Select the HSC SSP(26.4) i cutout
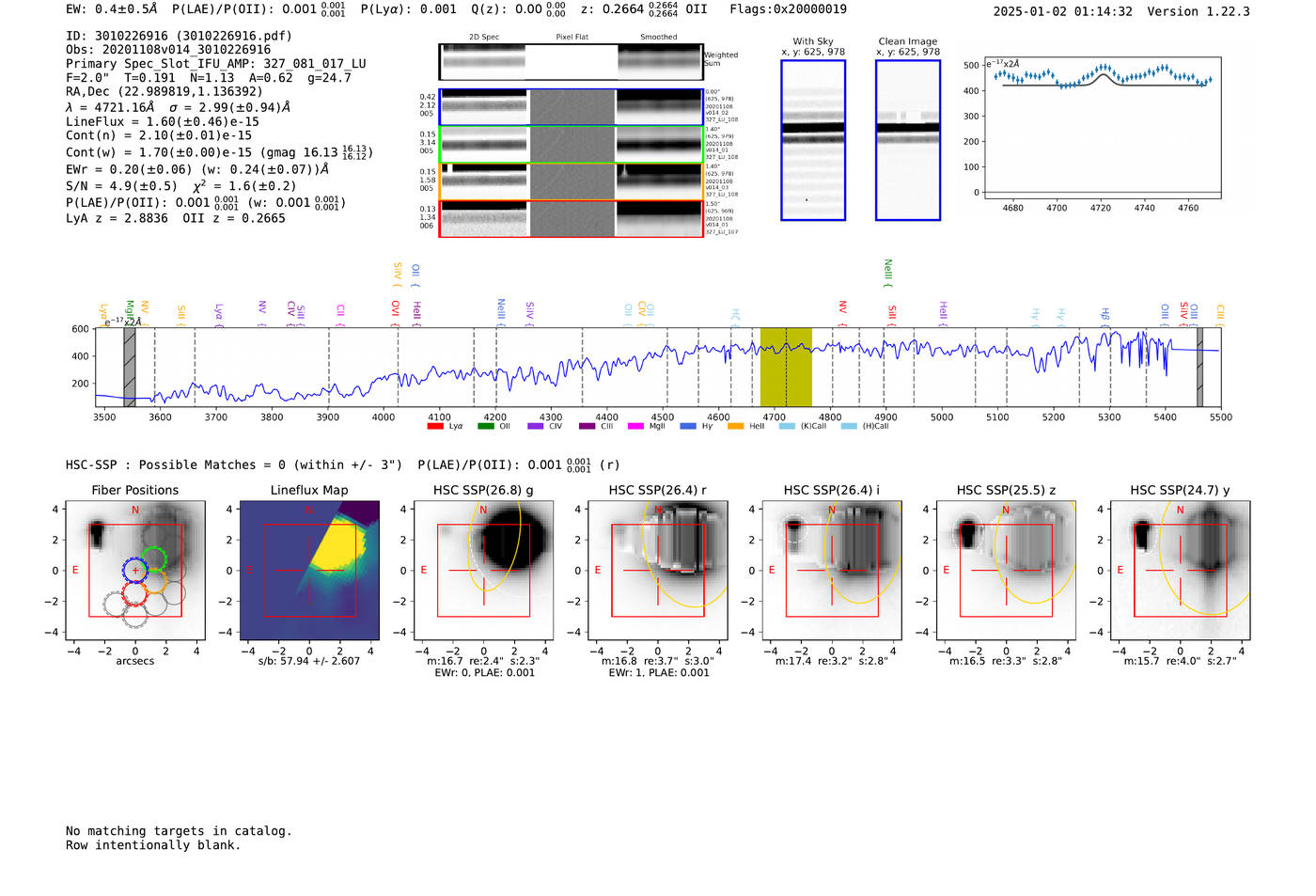Image resolution: width=1316 pixels, height=896 pixels. [x=832, y=571]
